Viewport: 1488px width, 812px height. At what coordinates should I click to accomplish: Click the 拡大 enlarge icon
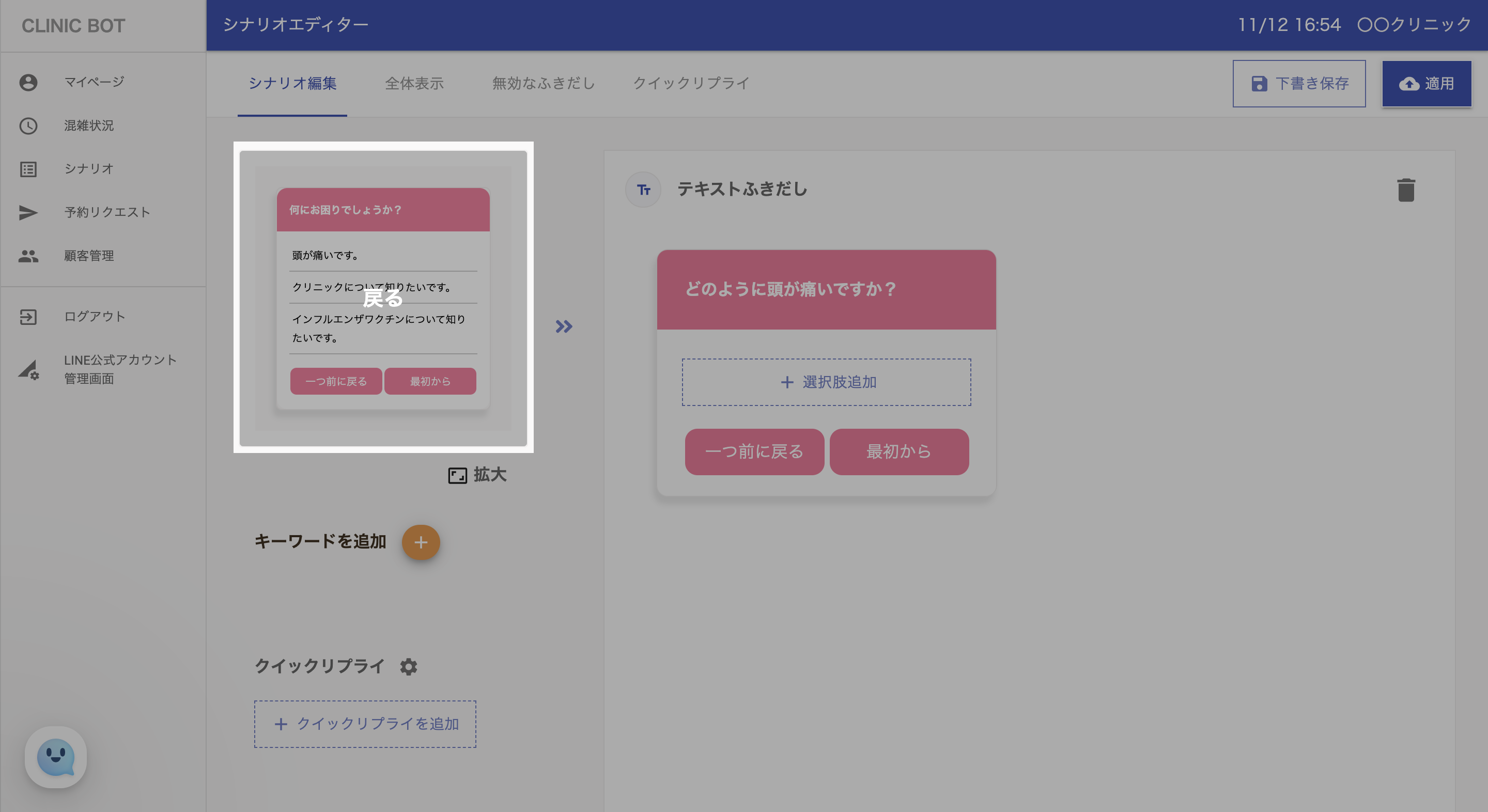tap(457, 475)
